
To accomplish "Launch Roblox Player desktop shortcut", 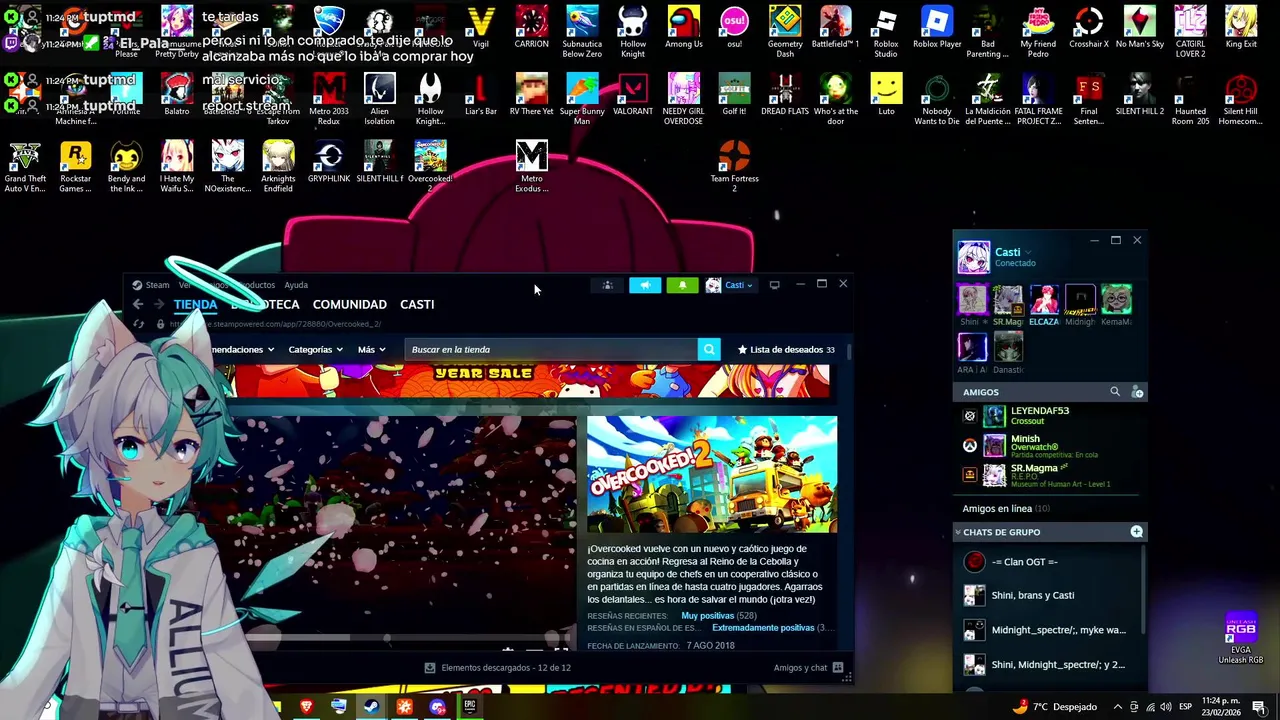I will [937, 27].
